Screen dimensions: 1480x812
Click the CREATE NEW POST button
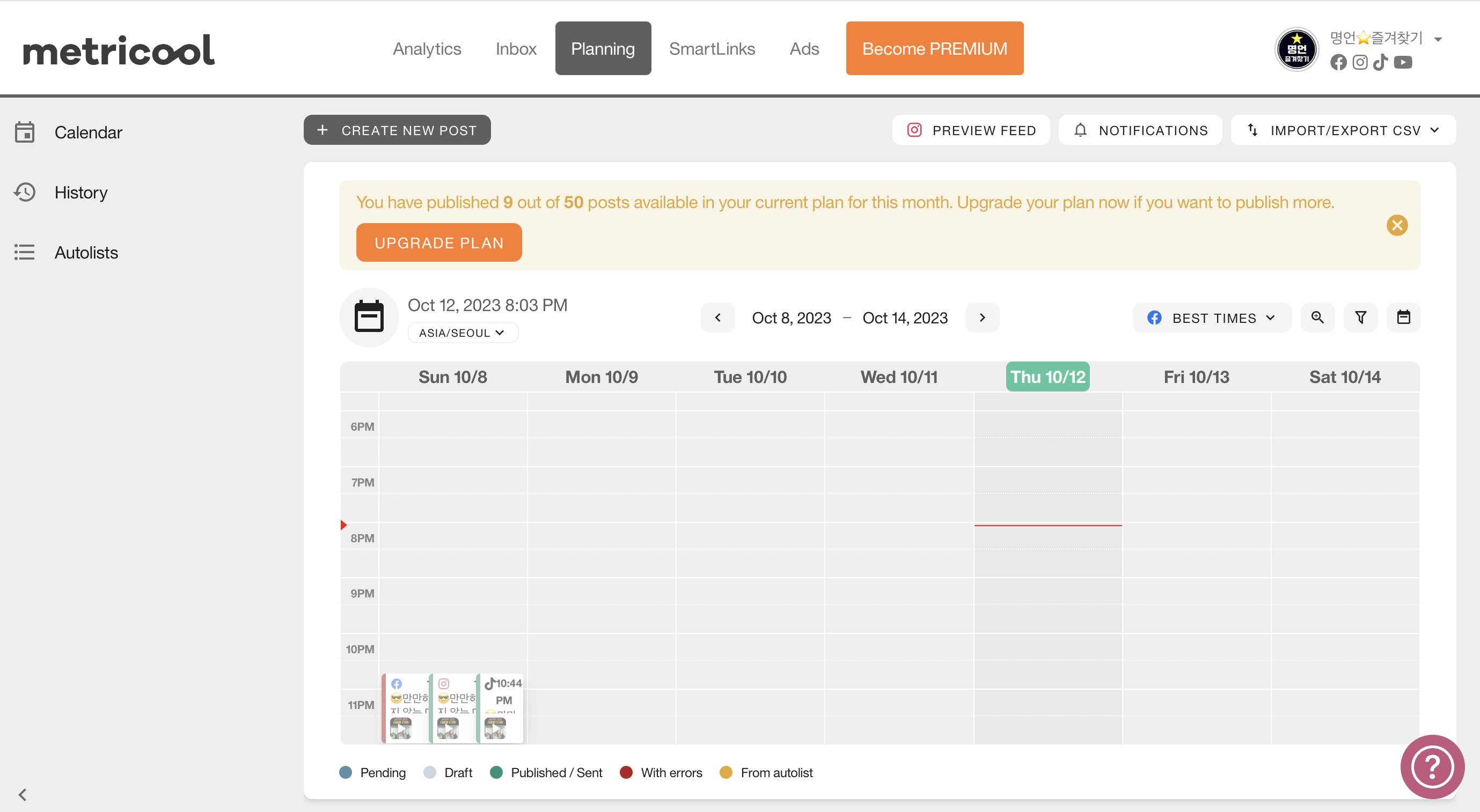tap(397, 130)
